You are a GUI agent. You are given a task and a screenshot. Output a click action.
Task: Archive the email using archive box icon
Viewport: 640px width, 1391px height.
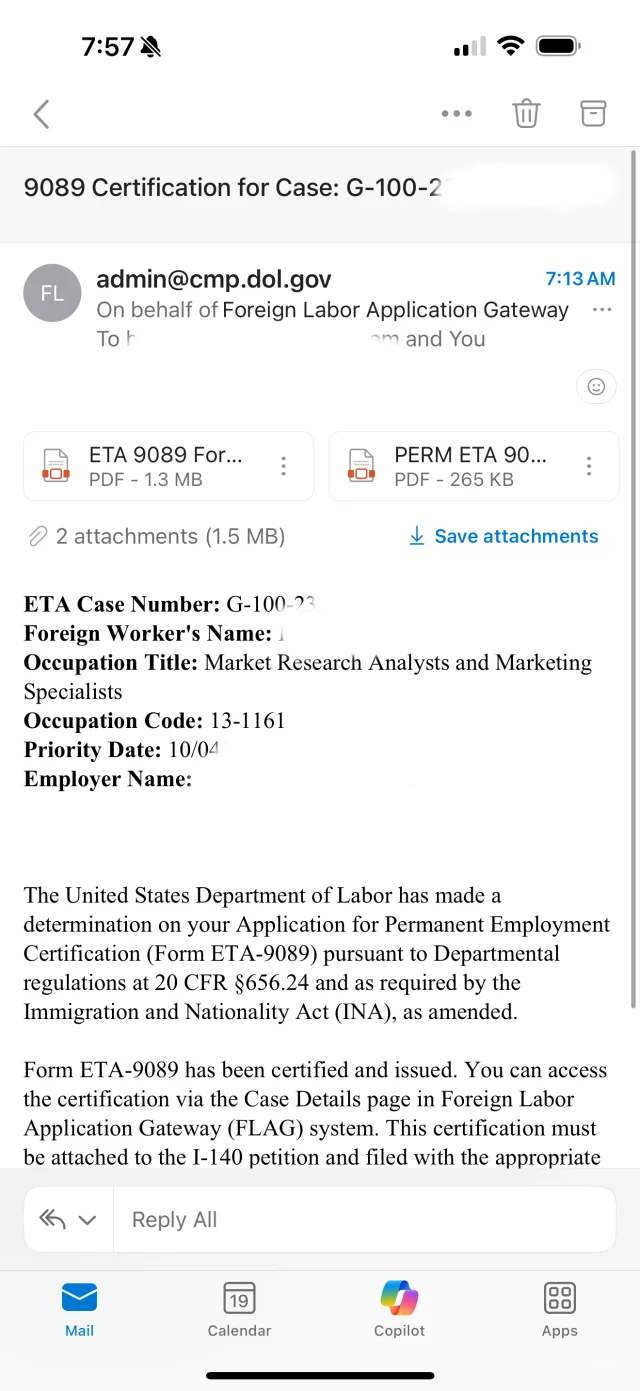coord(593,113)
